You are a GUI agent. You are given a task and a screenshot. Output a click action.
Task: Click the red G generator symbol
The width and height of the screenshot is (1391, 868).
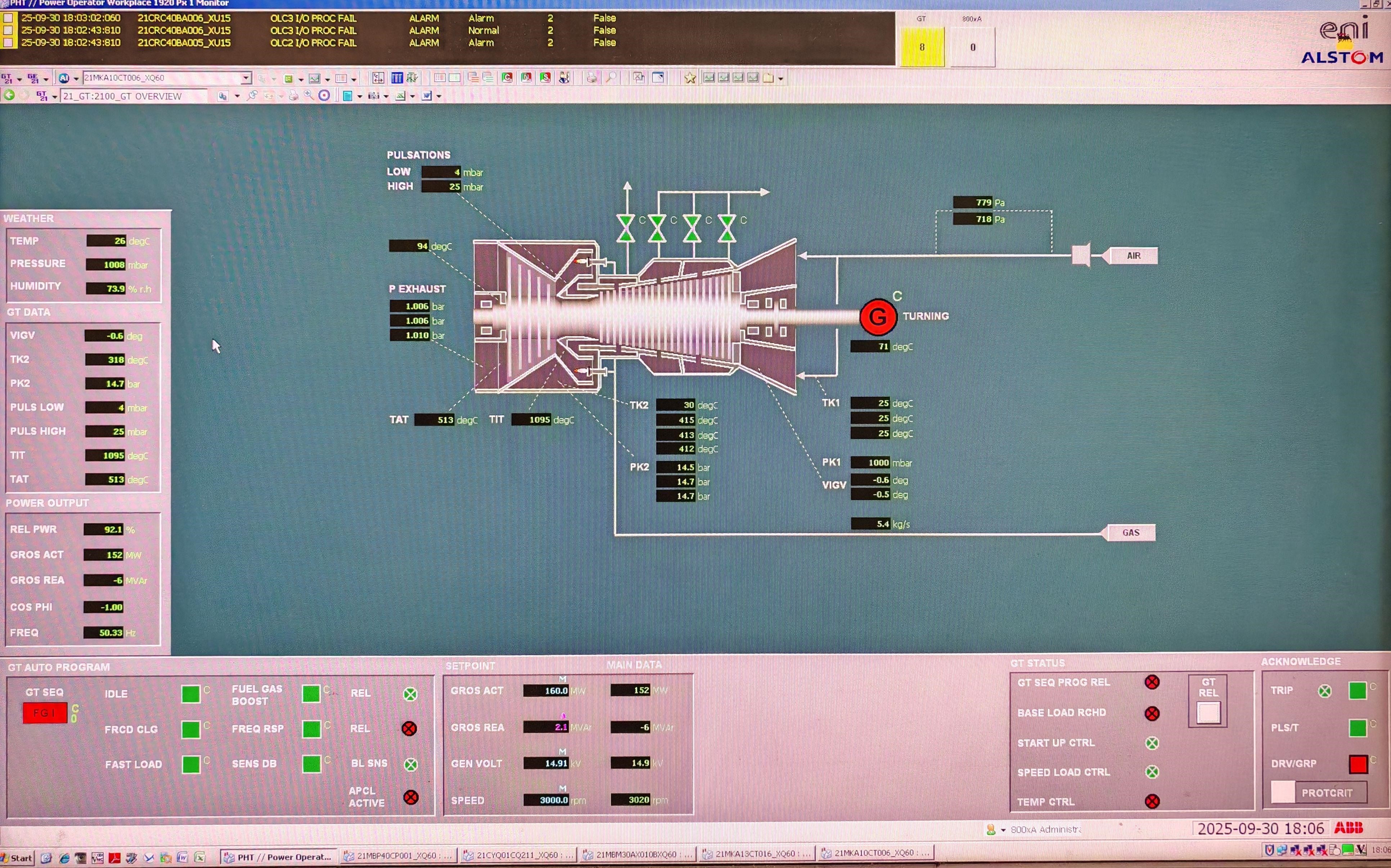click(877, 316)
